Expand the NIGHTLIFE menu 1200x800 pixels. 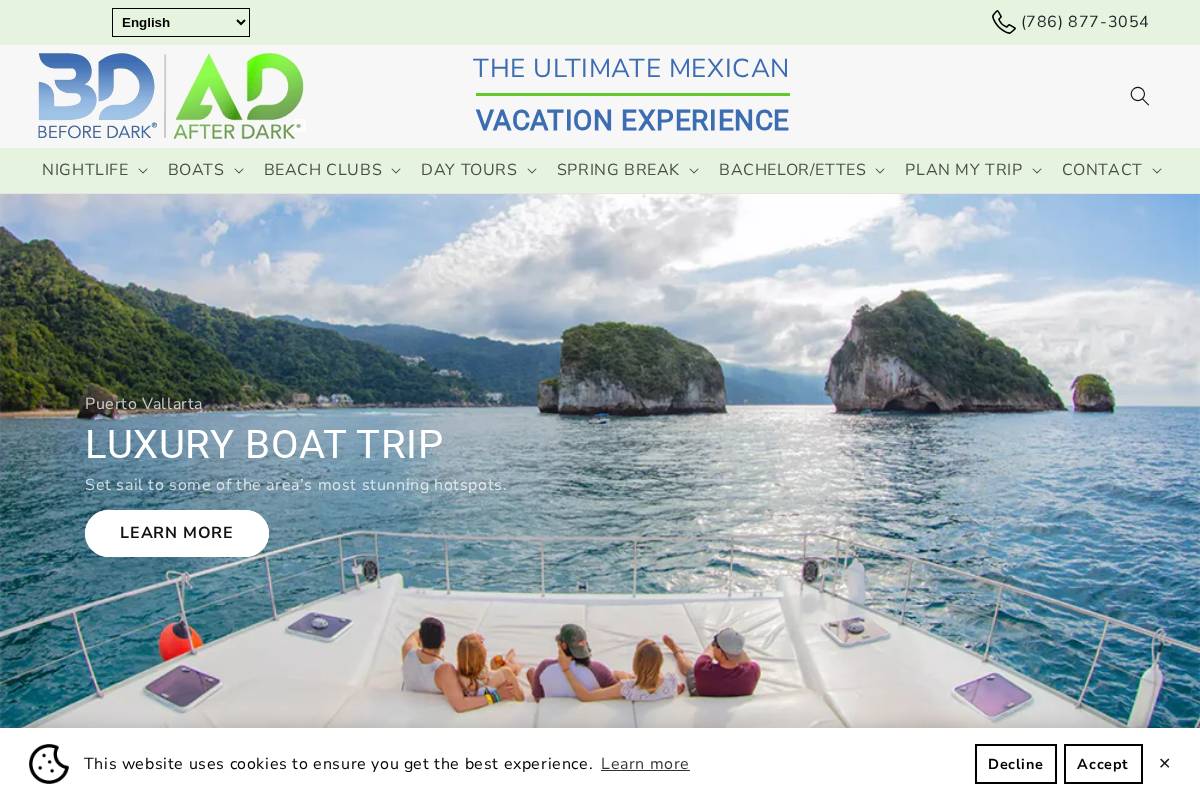(x=95, y=170)
